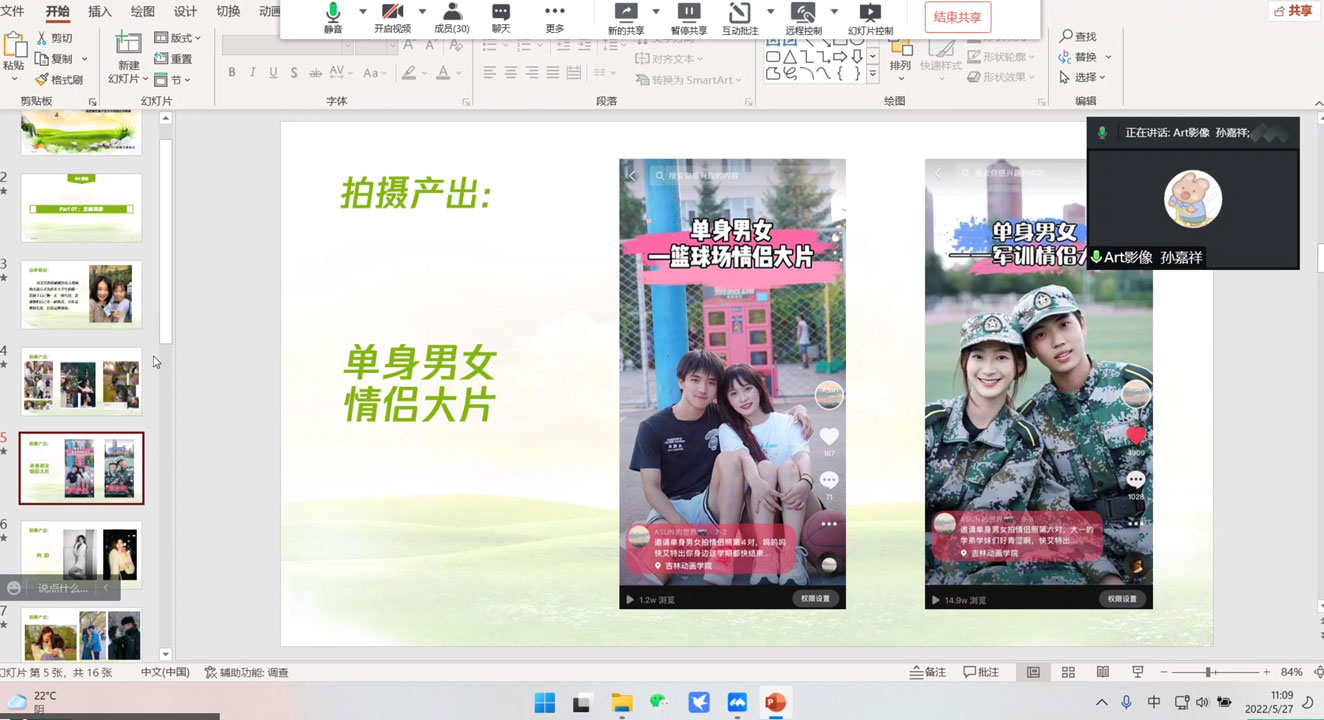This screenshot has height=720, width=1324.
Task: Click the End Sharing (结束共享) button
Action: 957,17
